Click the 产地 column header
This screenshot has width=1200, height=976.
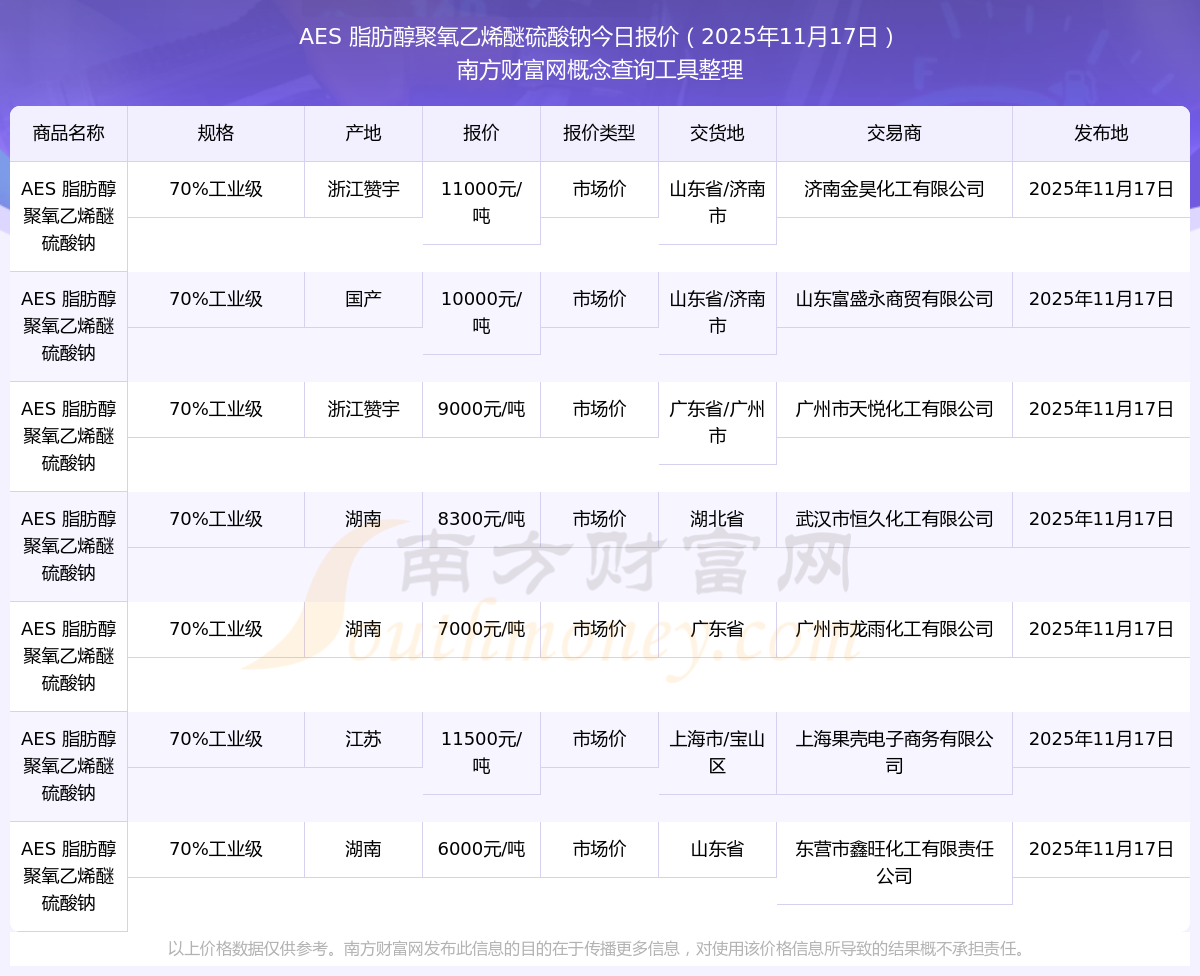[363, 133]
